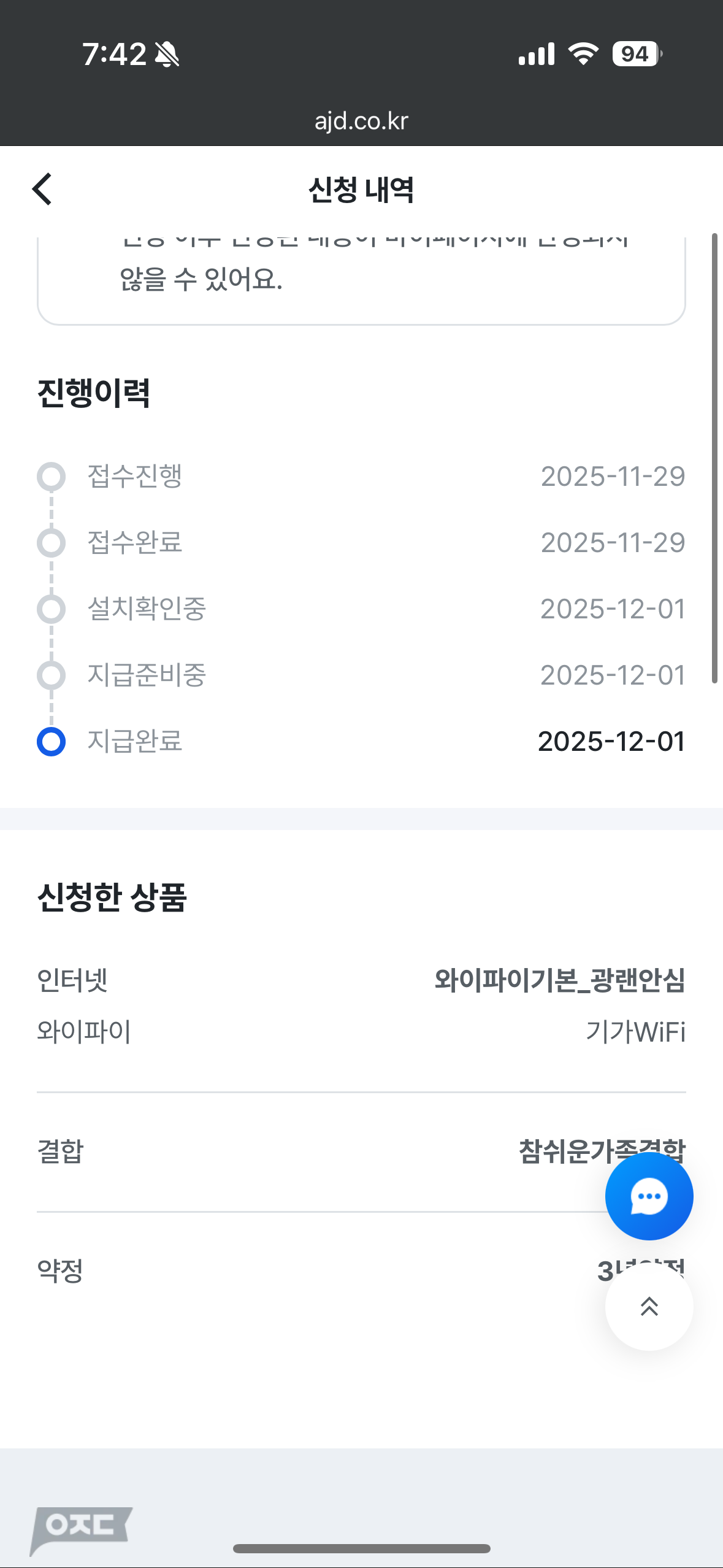
Task: Tap the 7:42 clock in status bar
Action: coord(115,55)
